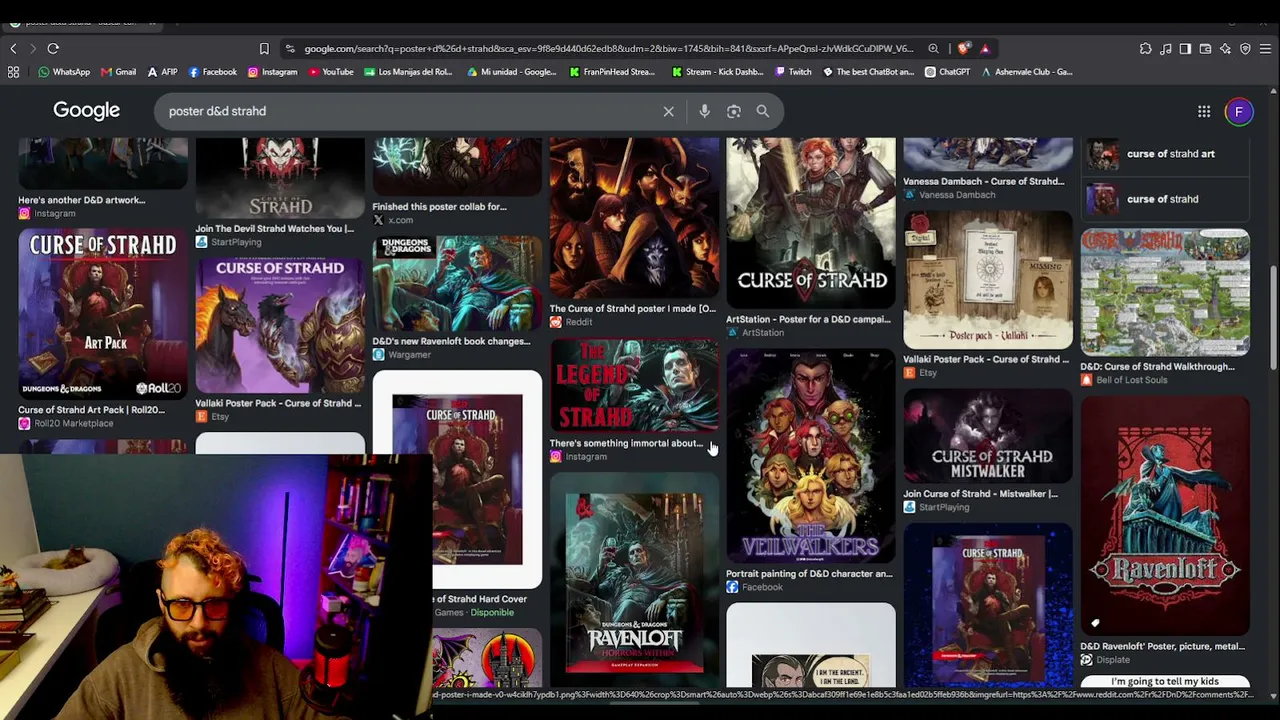Open the Gmail bookmark
The width and height of the screenshot is (1280, 720).
[118, 72]
